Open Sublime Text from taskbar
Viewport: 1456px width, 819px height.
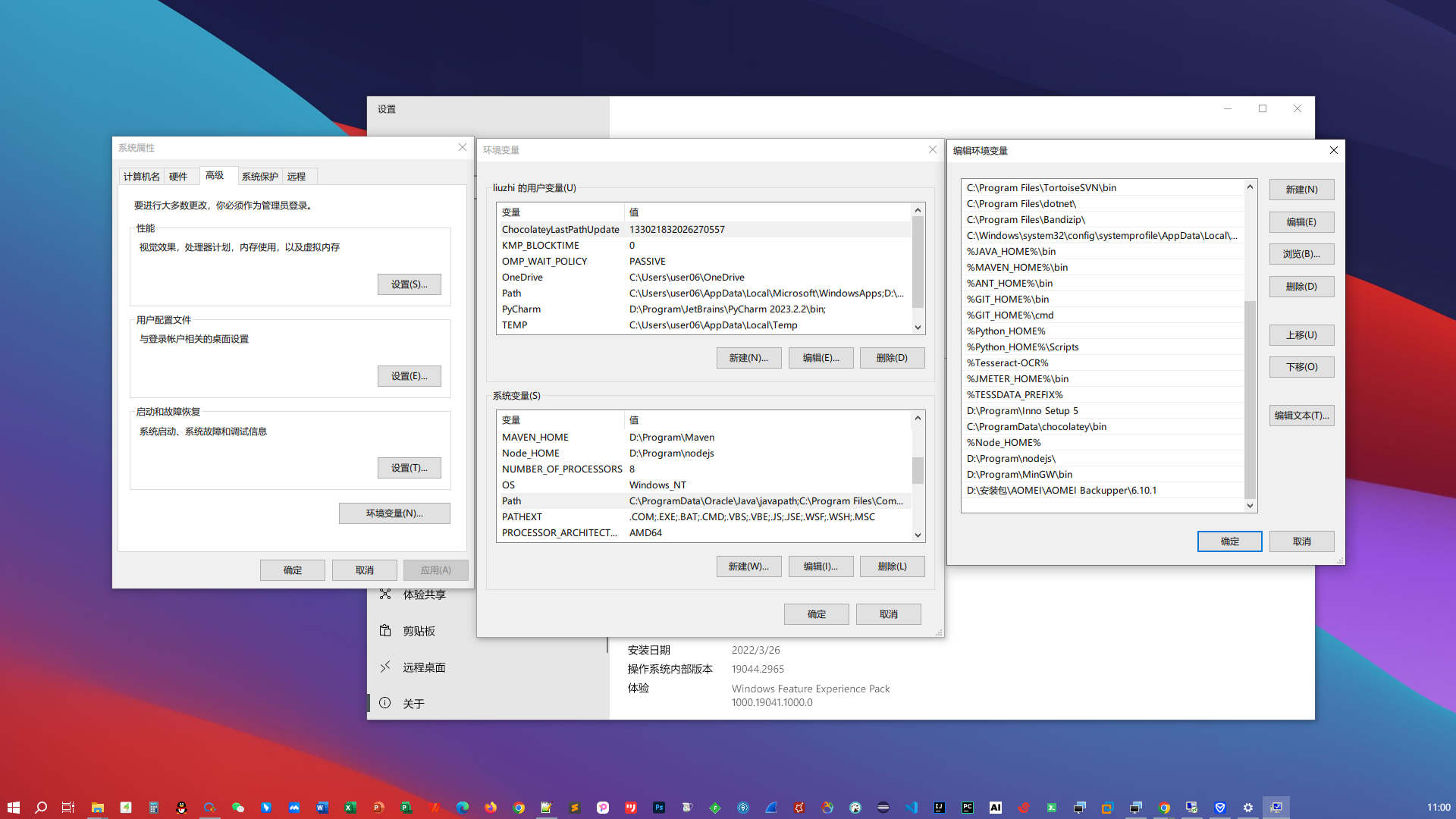(575, 808)
